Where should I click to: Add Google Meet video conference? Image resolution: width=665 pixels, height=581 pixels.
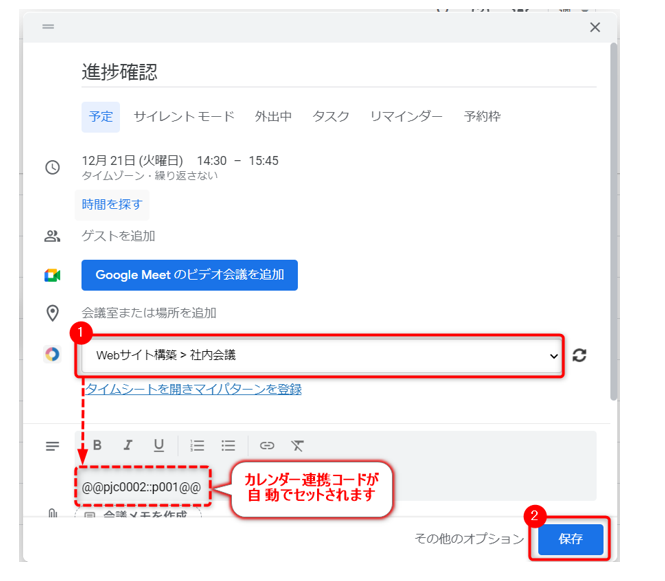click(190, 275)
